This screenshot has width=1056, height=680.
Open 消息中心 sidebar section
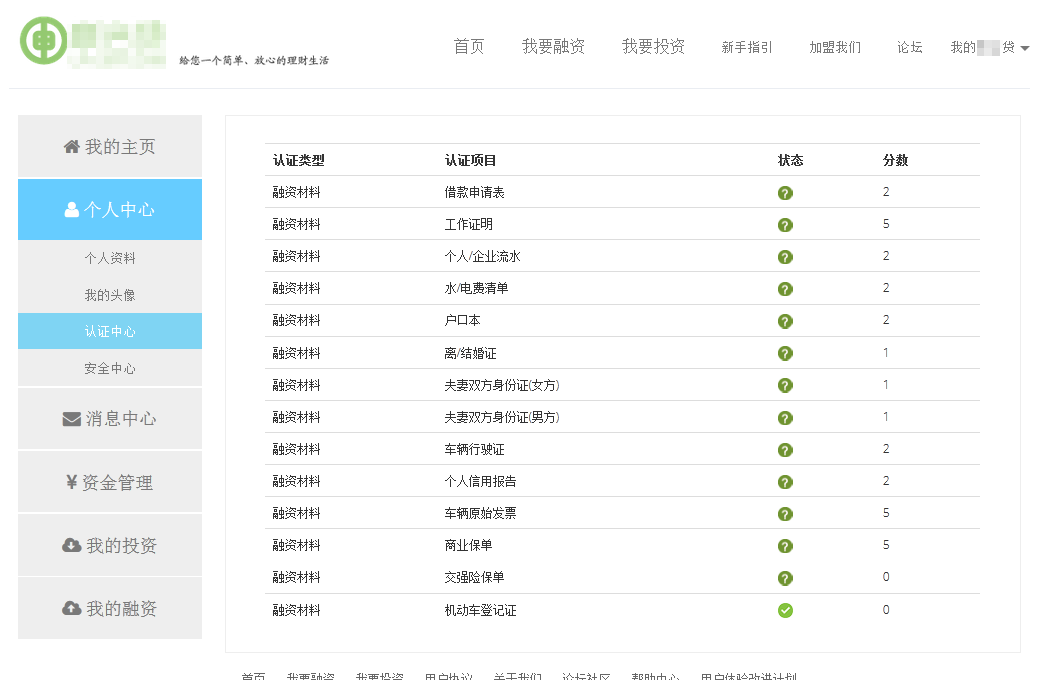[110, 419]
